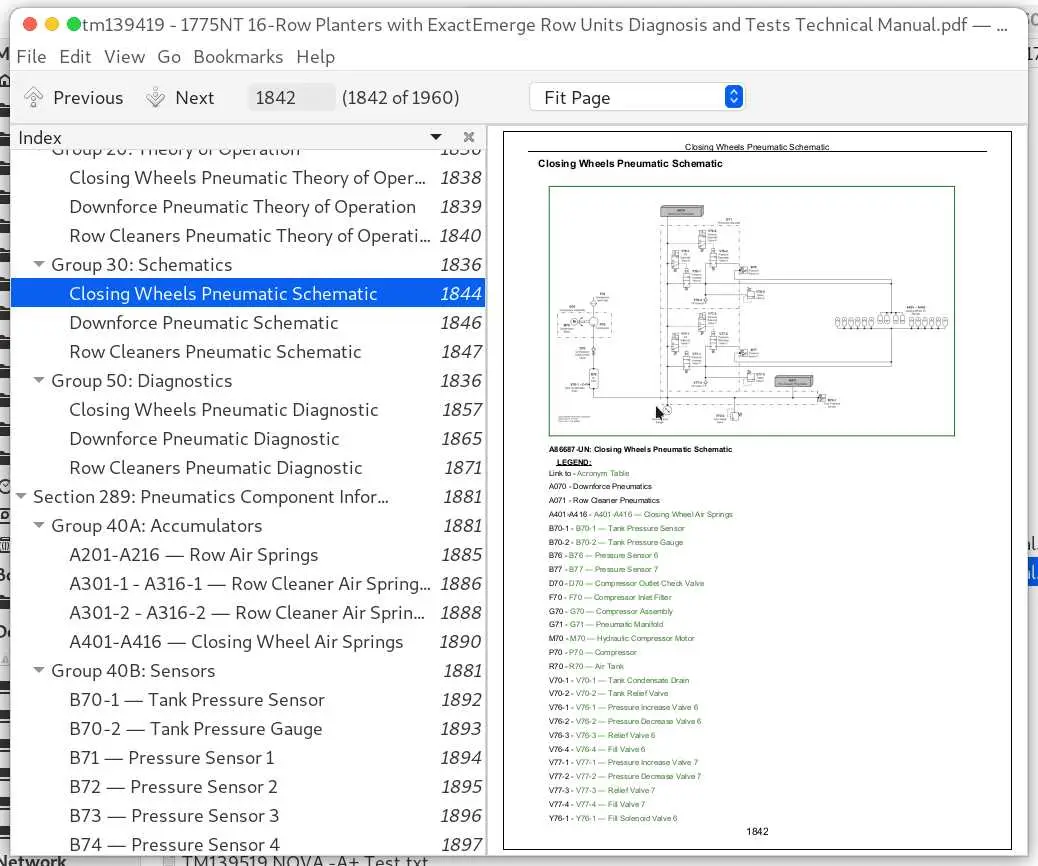Select B74 — Pressure Sensor 4 entry
This screenshot has width=1038, height=866.
248,845
